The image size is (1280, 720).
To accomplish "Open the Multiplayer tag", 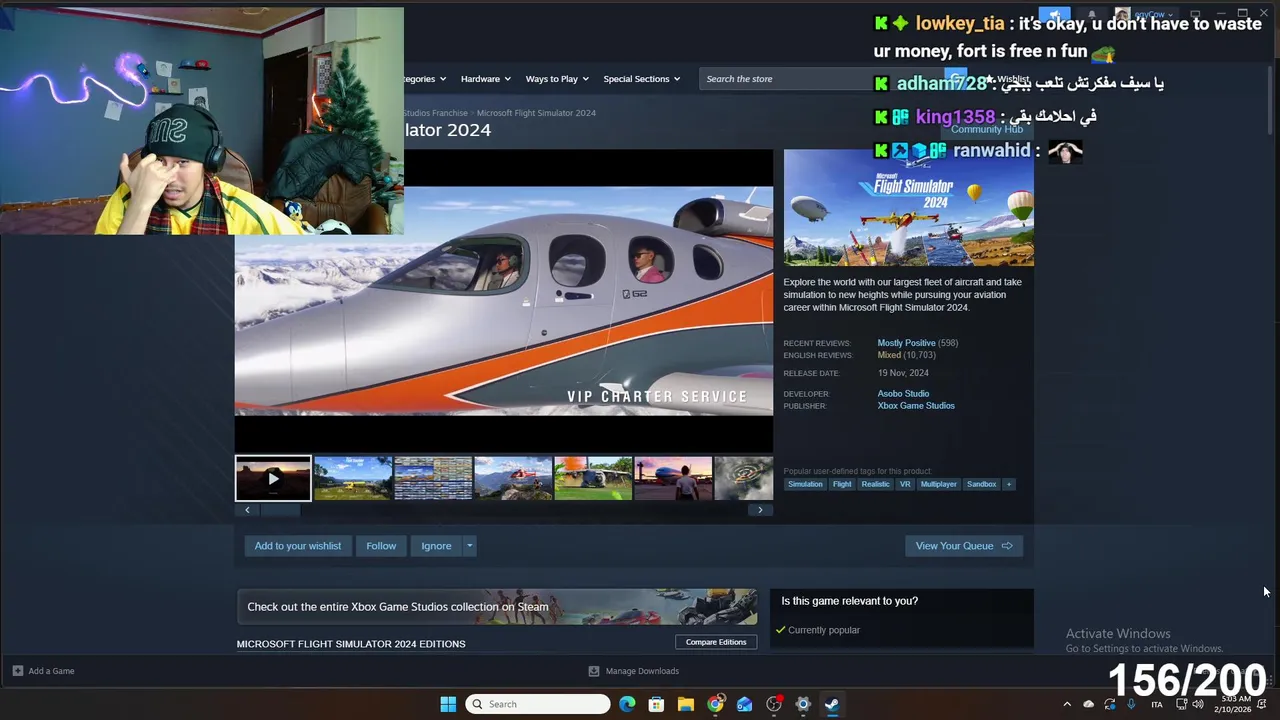I will click(x=938, y=484).
